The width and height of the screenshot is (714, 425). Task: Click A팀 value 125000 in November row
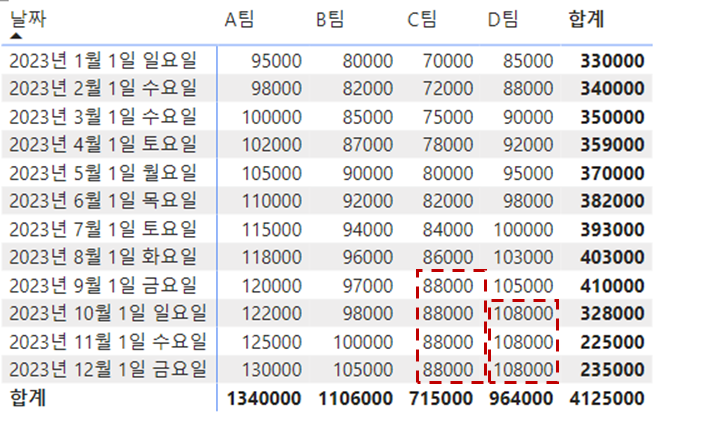[x=272, y=342]
